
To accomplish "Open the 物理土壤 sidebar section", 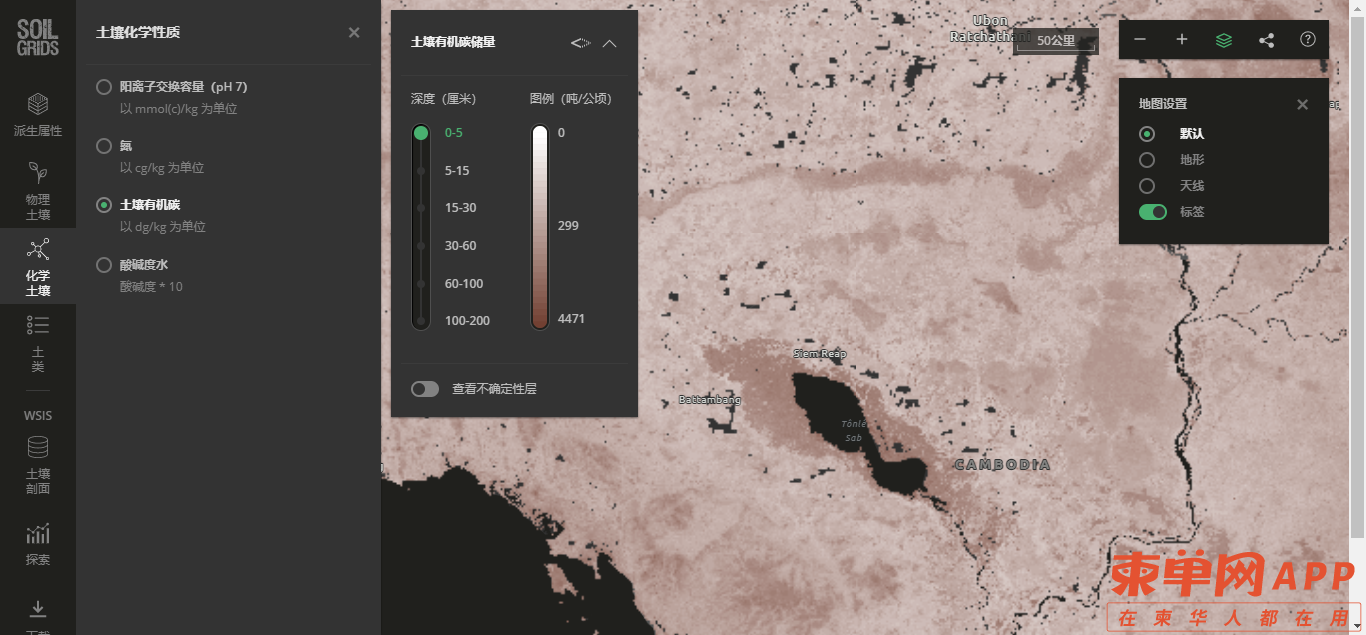I will point(38,190).
